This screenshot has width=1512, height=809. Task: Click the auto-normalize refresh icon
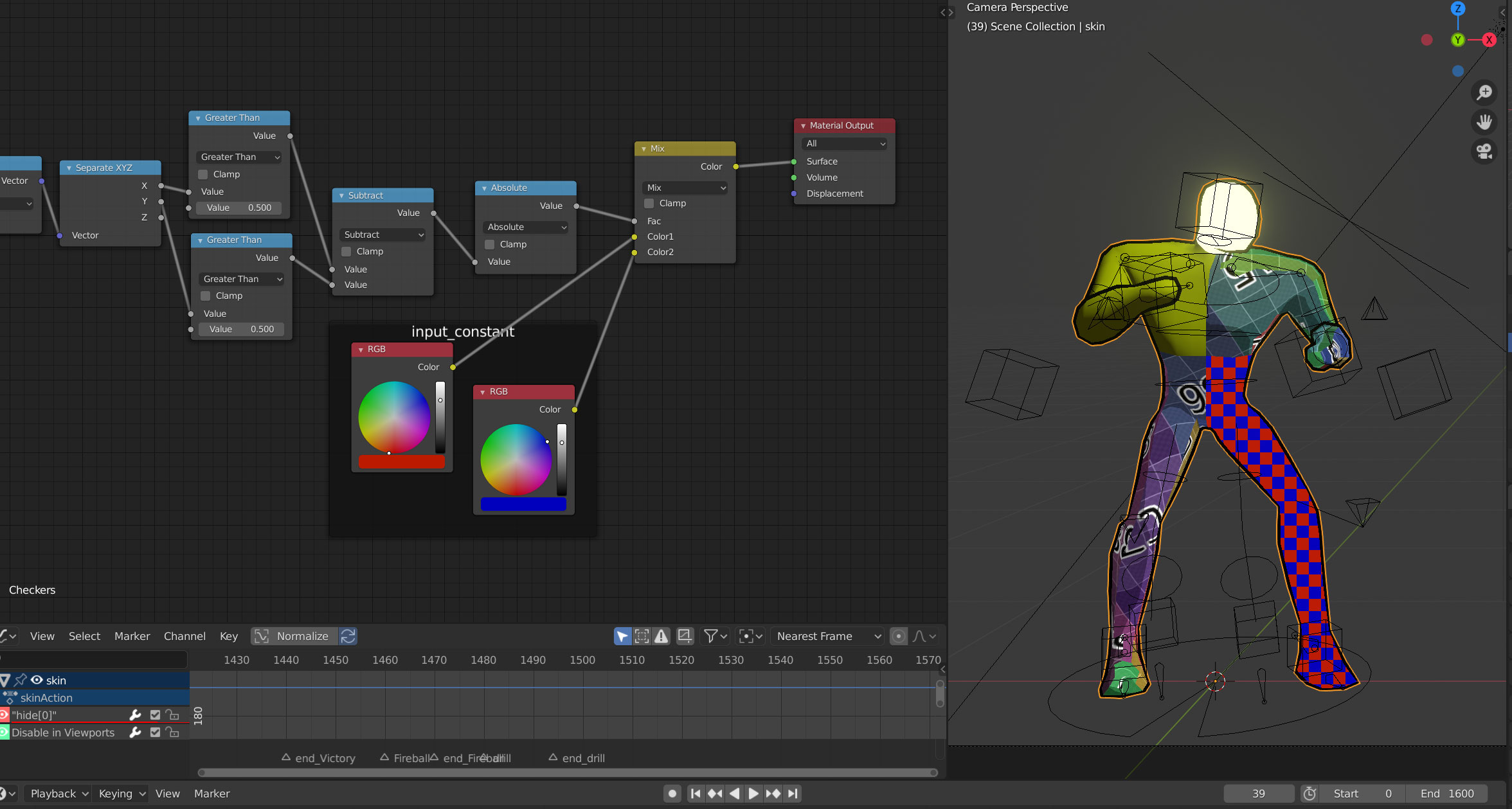pos(348,636)
